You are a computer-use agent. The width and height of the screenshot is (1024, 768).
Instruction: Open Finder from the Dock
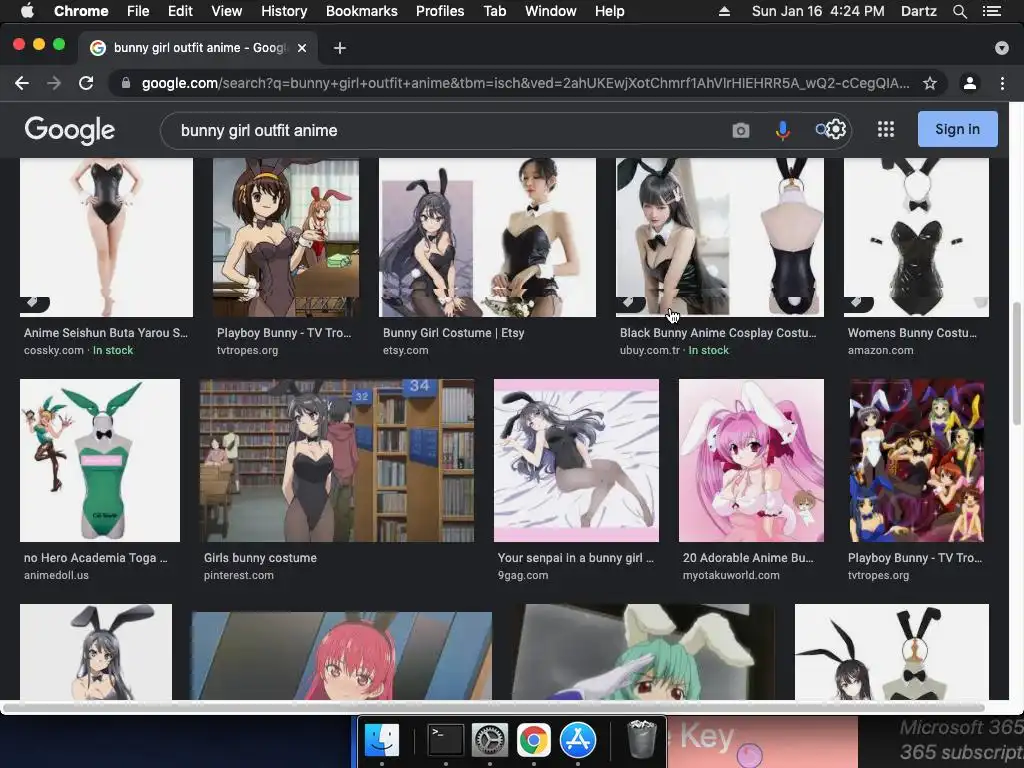381,740
